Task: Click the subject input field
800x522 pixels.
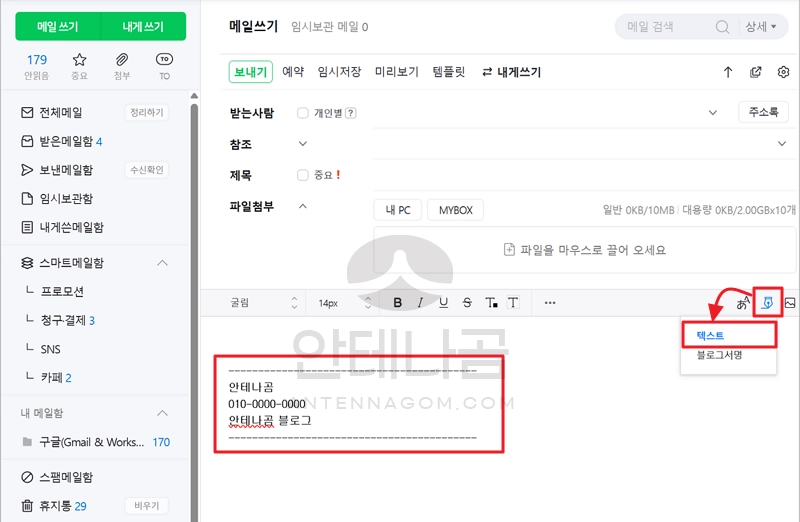Action: (x=584, y=175)
